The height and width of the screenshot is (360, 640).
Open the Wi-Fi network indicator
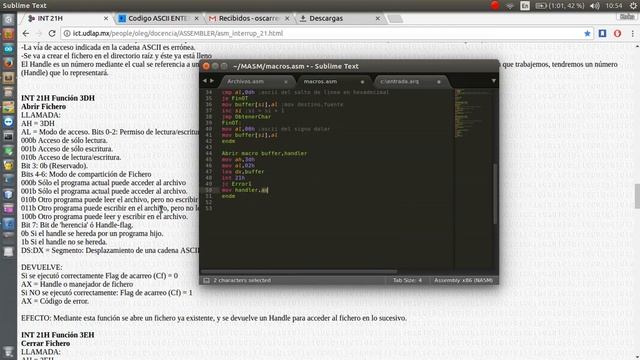(x=510, y=6)
